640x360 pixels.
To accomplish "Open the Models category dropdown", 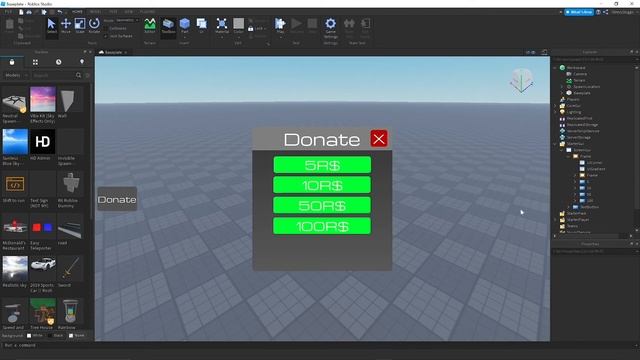I will (16, 76).
